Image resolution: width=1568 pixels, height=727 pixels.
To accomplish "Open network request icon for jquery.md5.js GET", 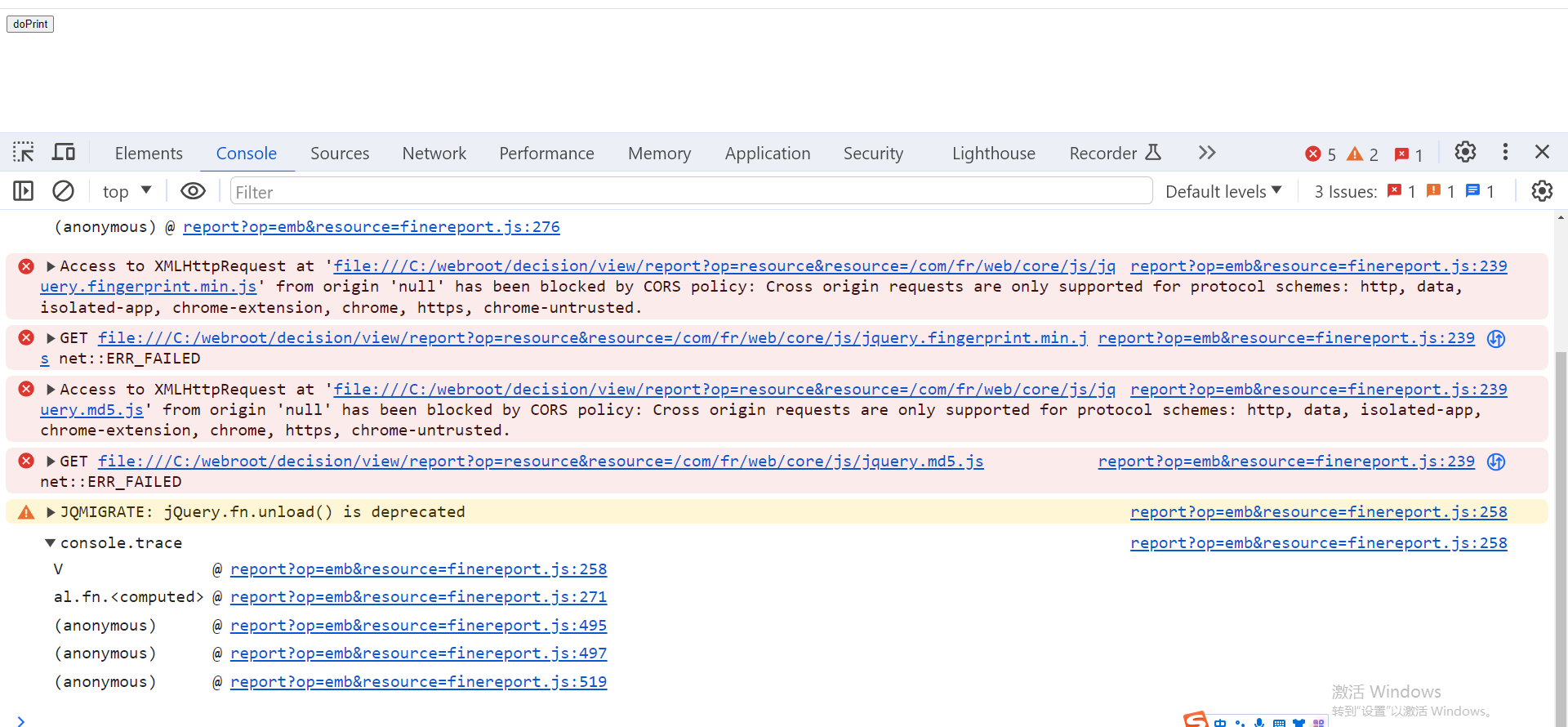I will 1496,462.
